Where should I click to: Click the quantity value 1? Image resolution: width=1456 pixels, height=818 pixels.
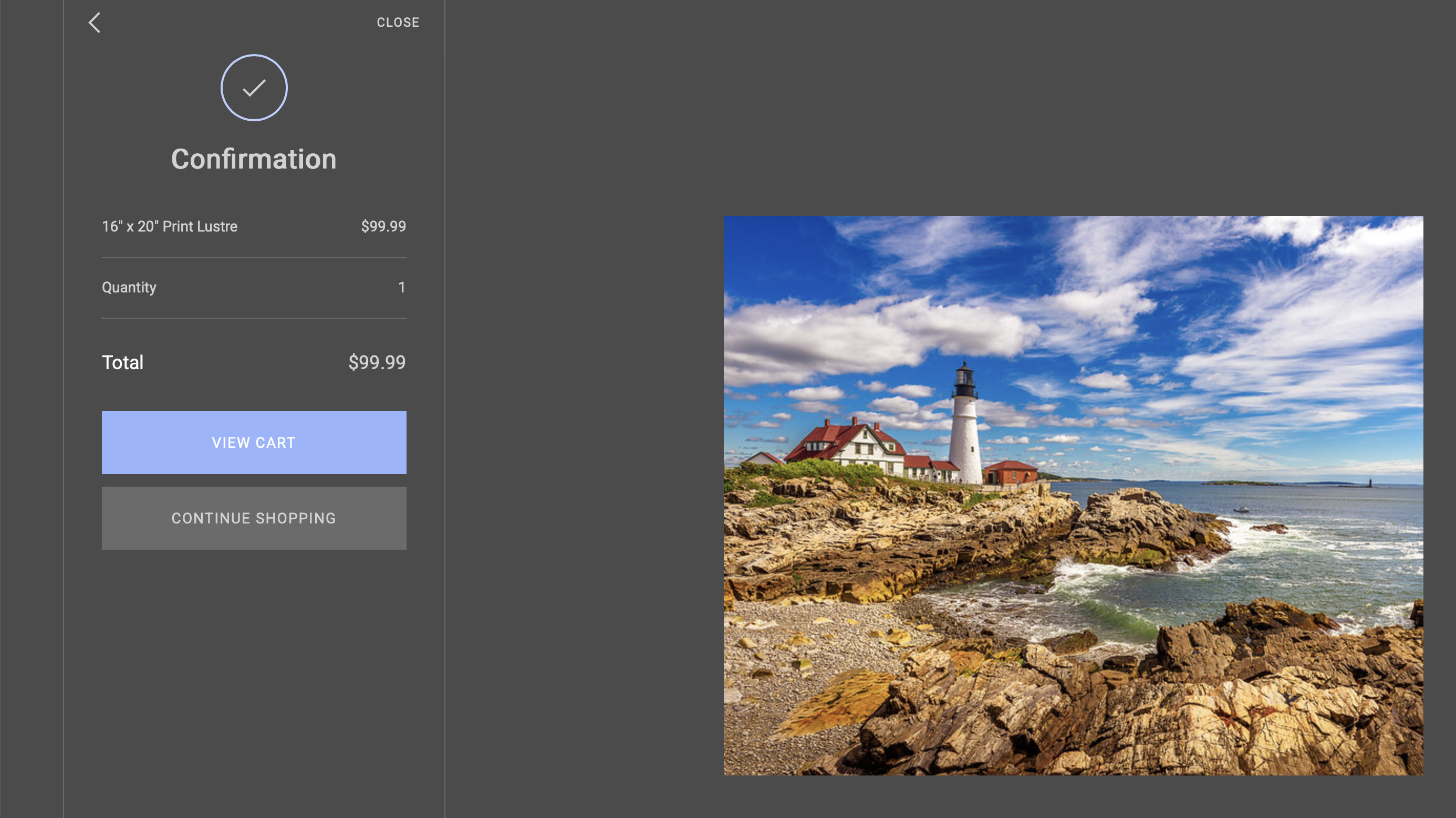point(401,288)
